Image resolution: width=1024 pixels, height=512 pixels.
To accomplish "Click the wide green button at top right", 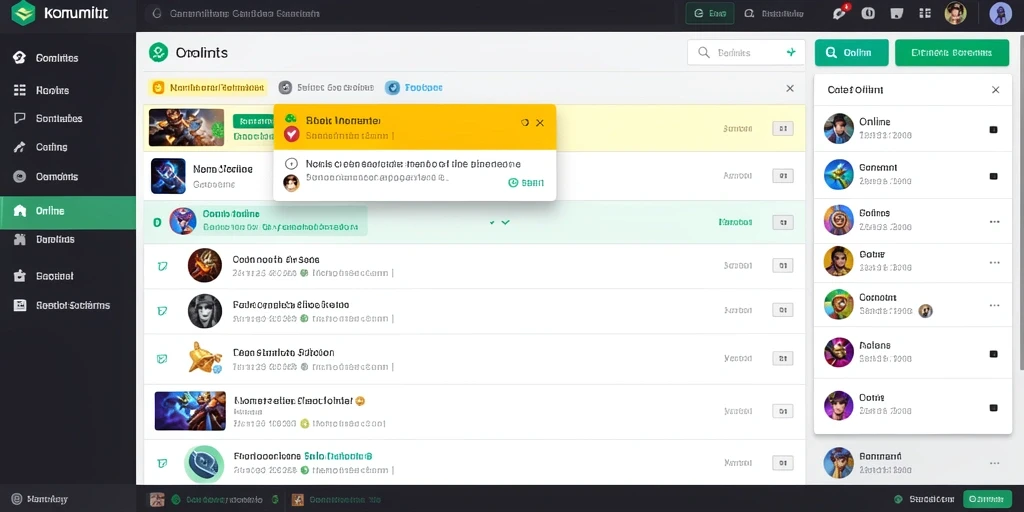I will (x=952, y=53).
